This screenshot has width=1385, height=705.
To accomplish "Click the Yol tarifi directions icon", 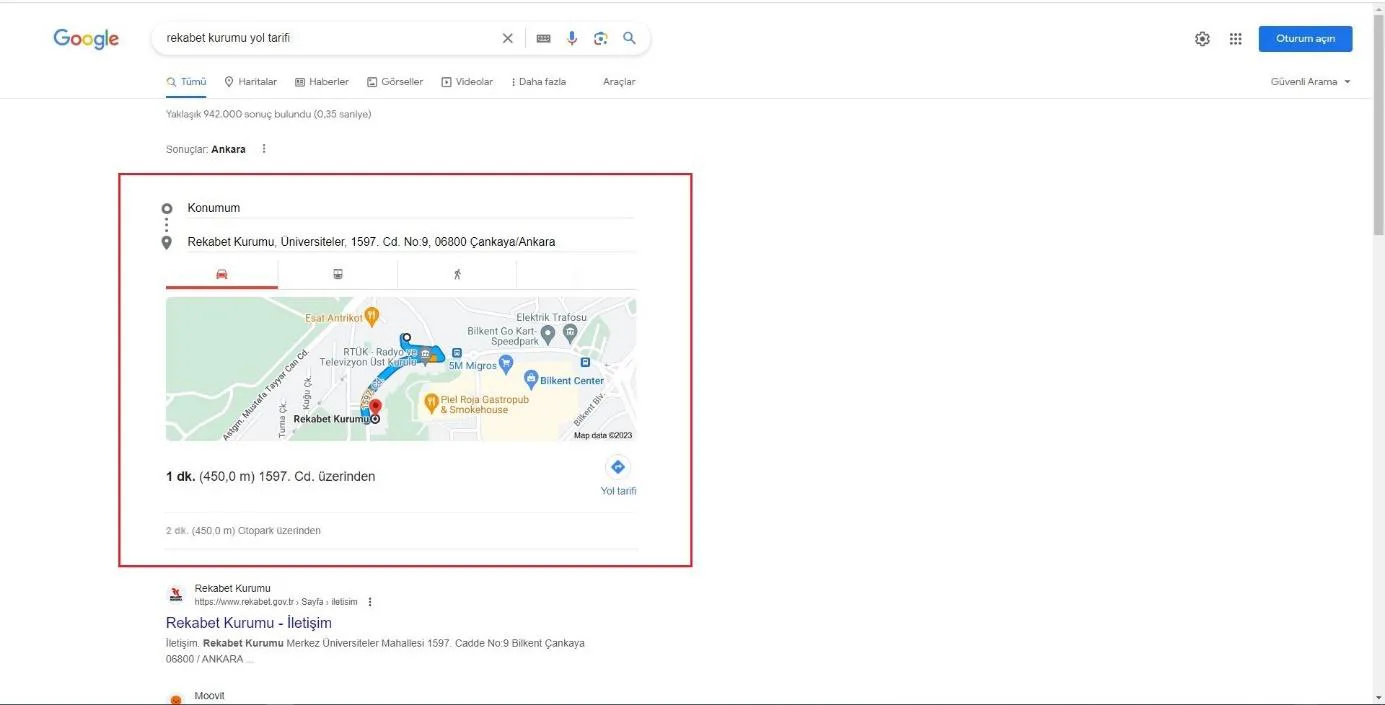I will coord(618,467).
